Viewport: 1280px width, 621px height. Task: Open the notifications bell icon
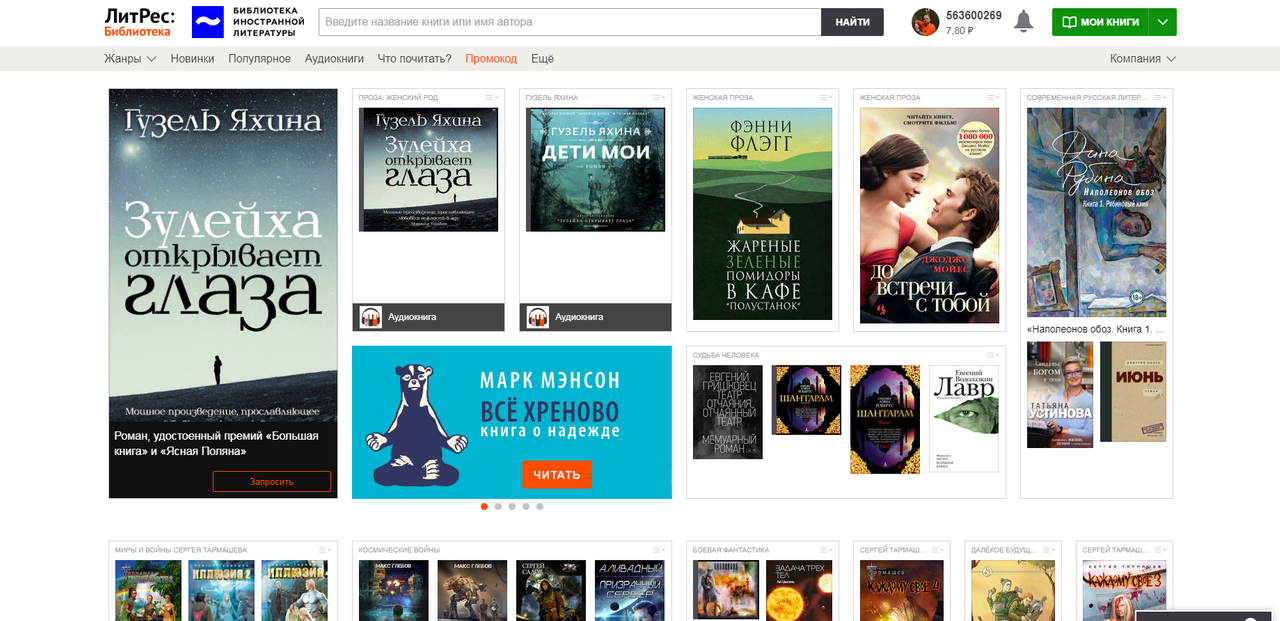tap(1023, 22)
